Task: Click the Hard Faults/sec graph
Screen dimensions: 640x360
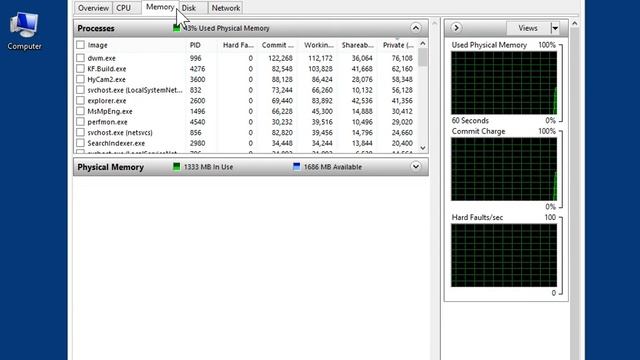Action: 504,255
